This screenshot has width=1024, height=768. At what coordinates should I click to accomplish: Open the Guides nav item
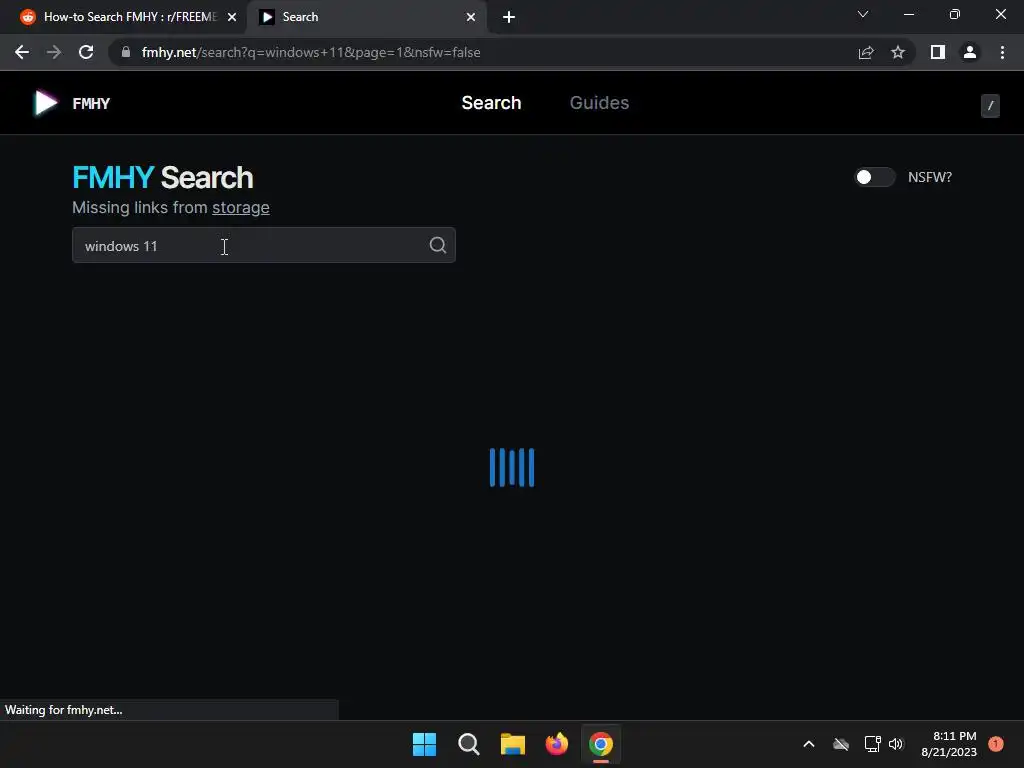[599, 103]
